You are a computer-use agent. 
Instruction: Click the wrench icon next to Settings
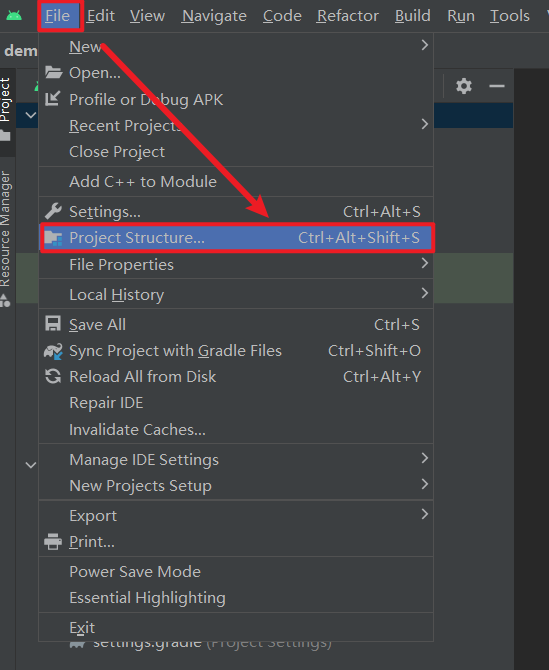tap(53, 212)
